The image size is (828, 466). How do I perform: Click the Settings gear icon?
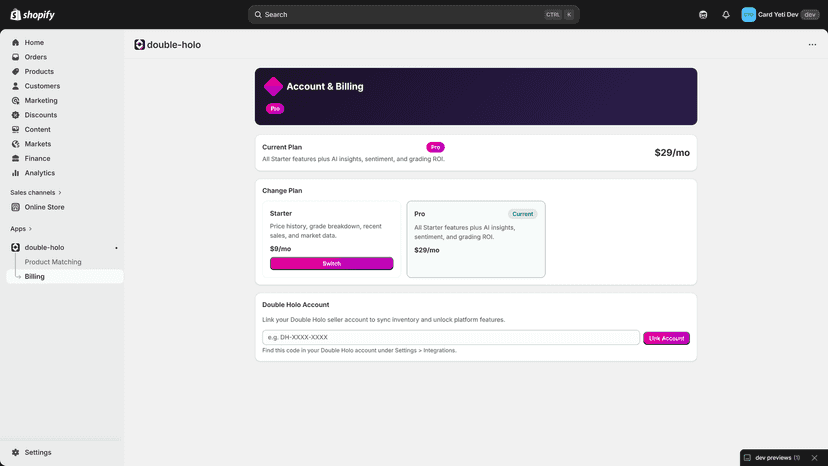pyautogui.click(x=15, y=452)
